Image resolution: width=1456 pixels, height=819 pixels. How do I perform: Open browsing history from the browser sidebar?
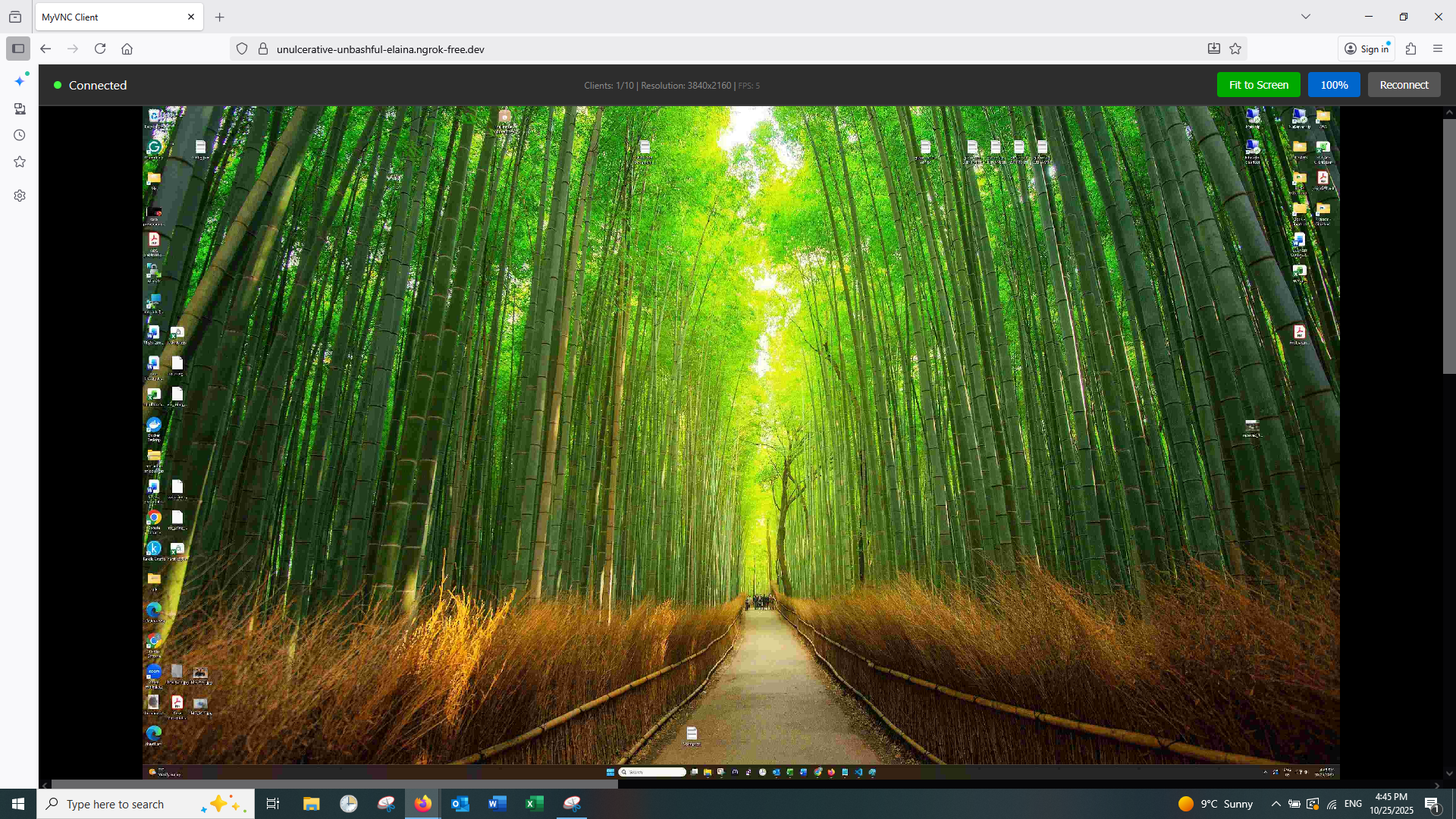point(19,135)
